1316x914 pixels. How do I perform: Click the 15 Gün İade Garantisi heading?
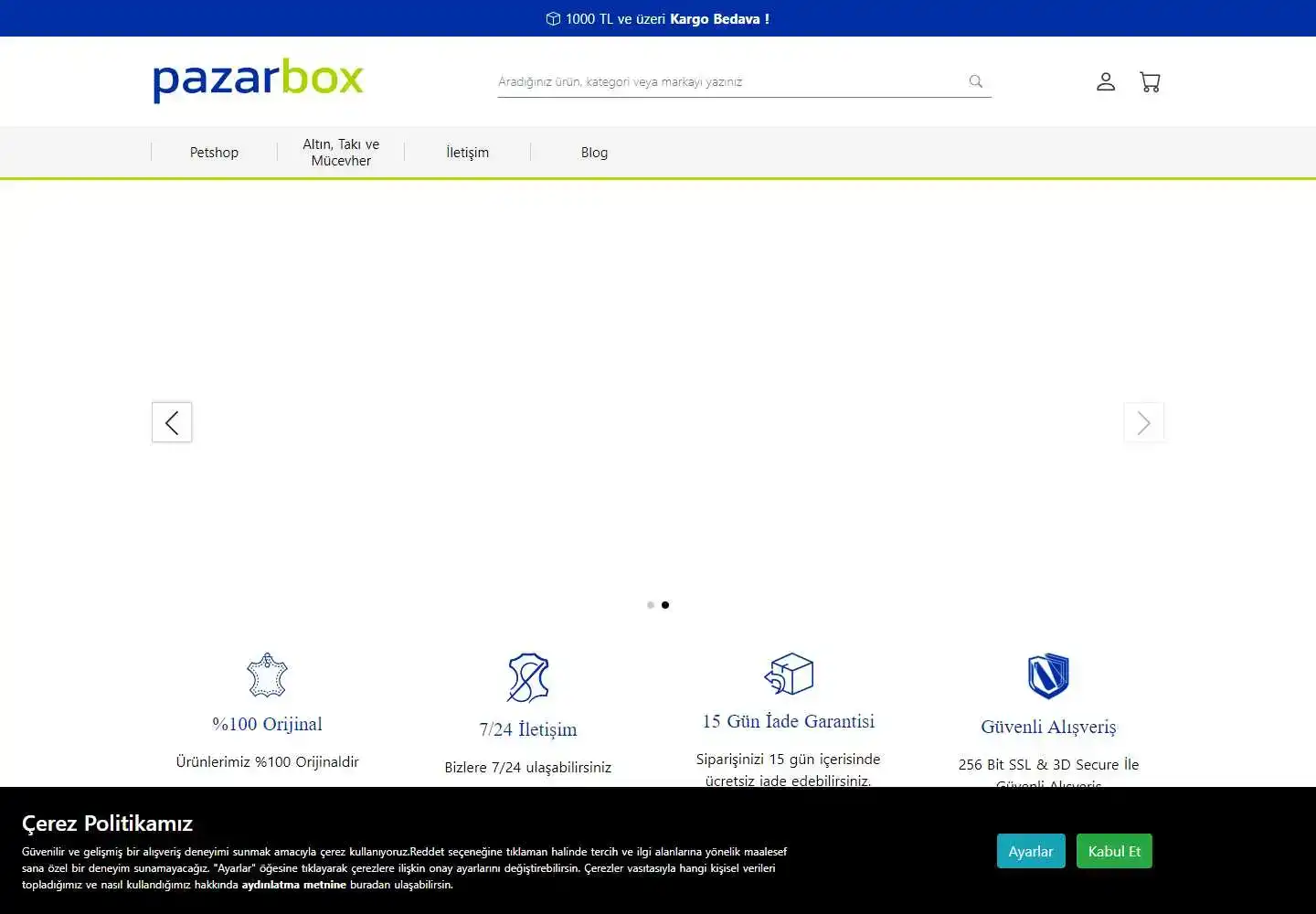[x=789, y=721]
